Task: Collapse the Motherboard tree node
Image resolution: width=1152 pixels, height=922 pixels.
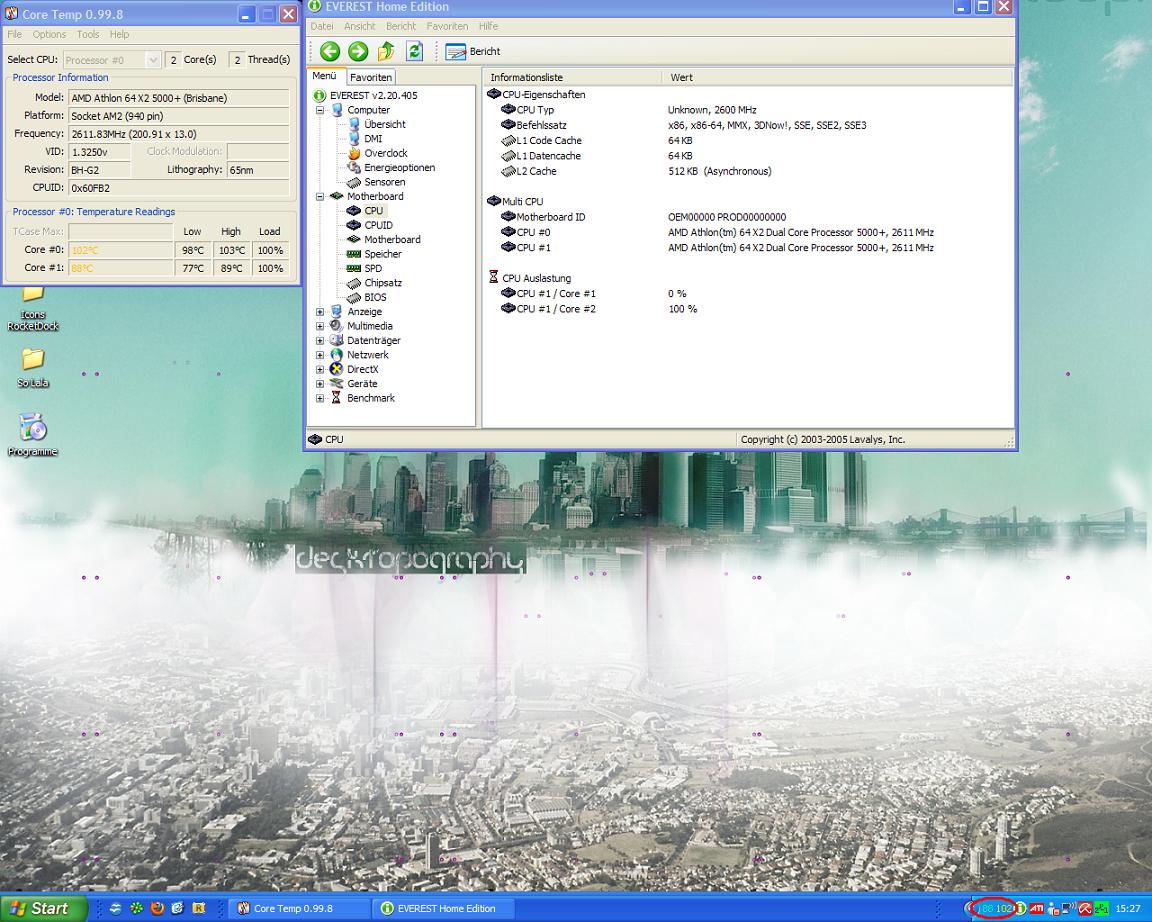Action: [320, 196]
